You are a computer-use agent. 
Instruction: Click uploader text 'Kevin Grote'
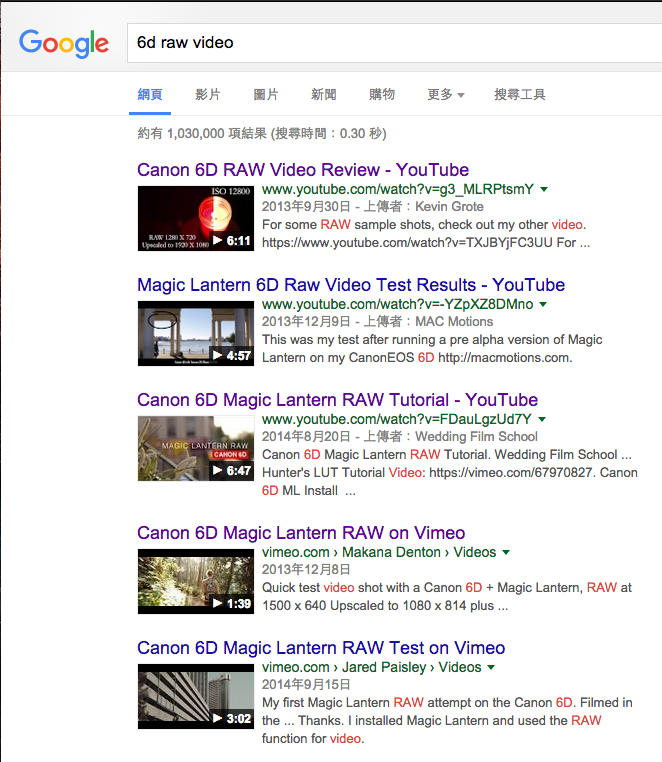tap(449, 207)
